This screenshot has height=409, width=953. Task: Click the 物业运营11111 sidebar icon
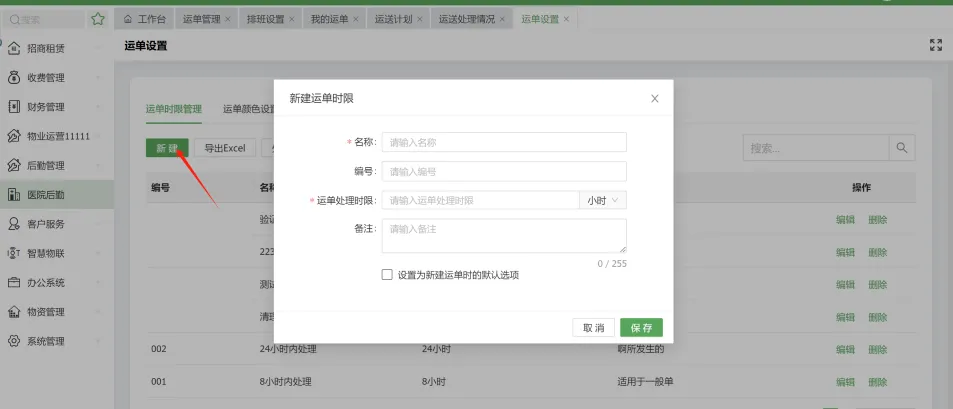coord(14,136)
